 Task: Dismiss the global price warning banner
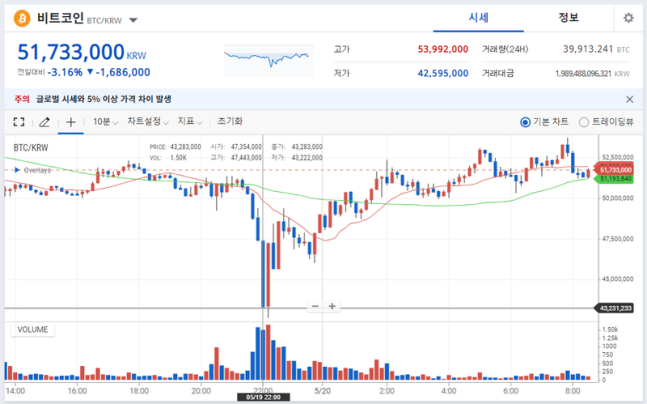[629, 99]
